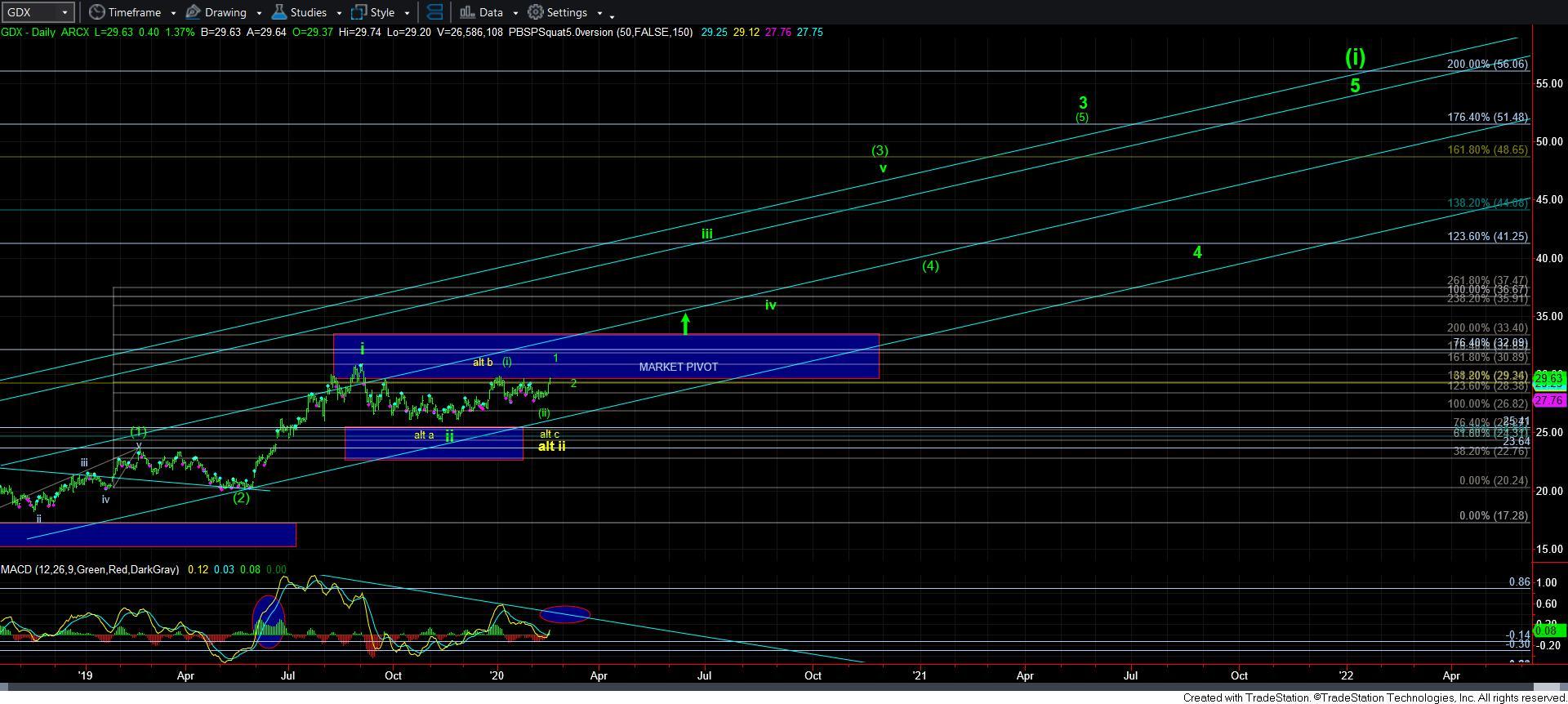
Task: Click the Studies flask icon
Action: (279, 12)
